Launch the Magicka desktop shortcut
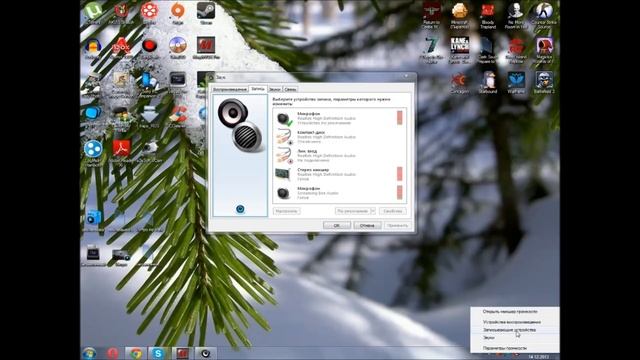The width and height of the screenshot is (640, 360). tap(544, 50)
